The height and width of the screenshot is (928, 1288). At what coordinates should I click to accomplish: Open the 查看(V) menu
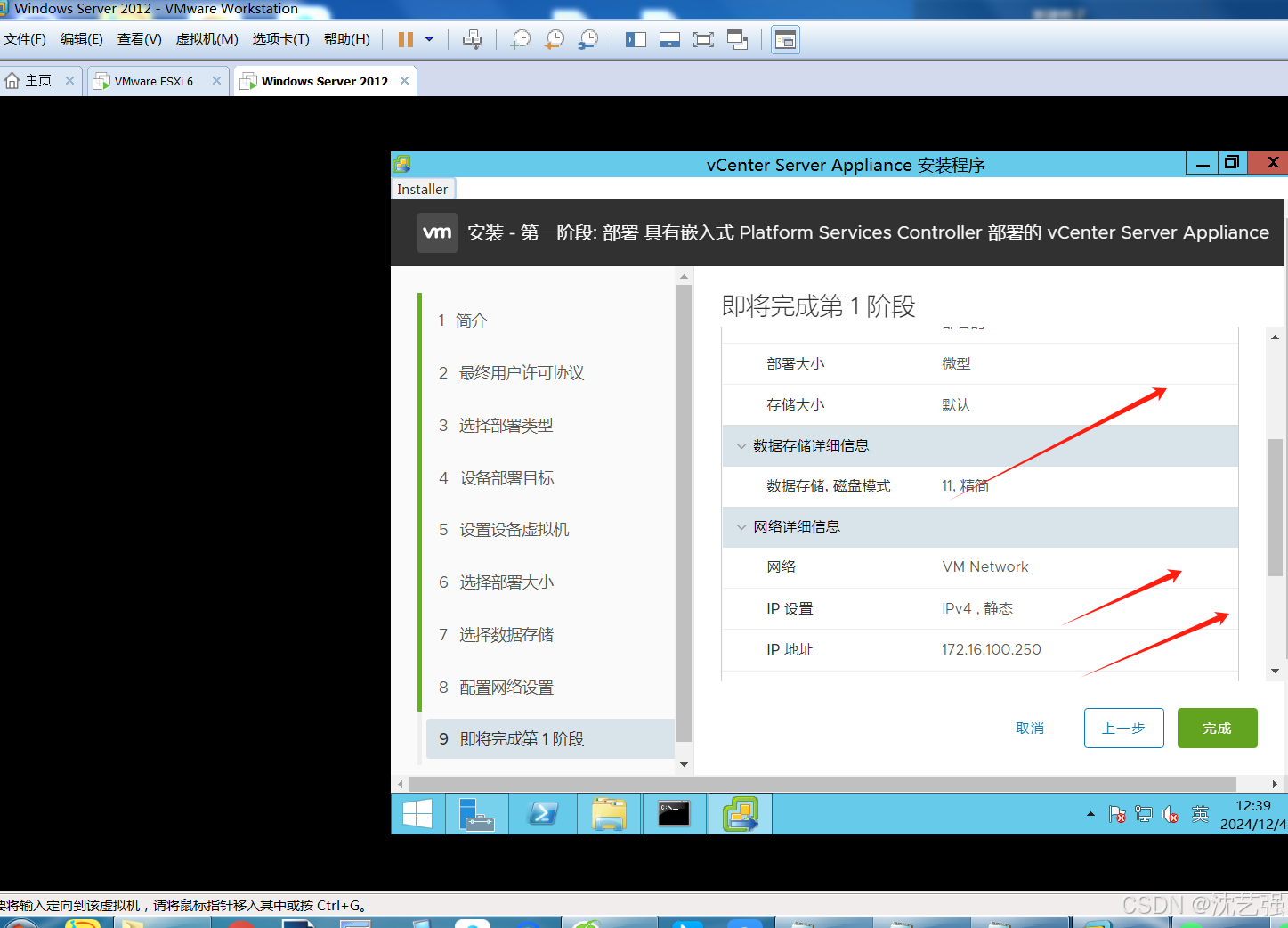coord(140,39)
